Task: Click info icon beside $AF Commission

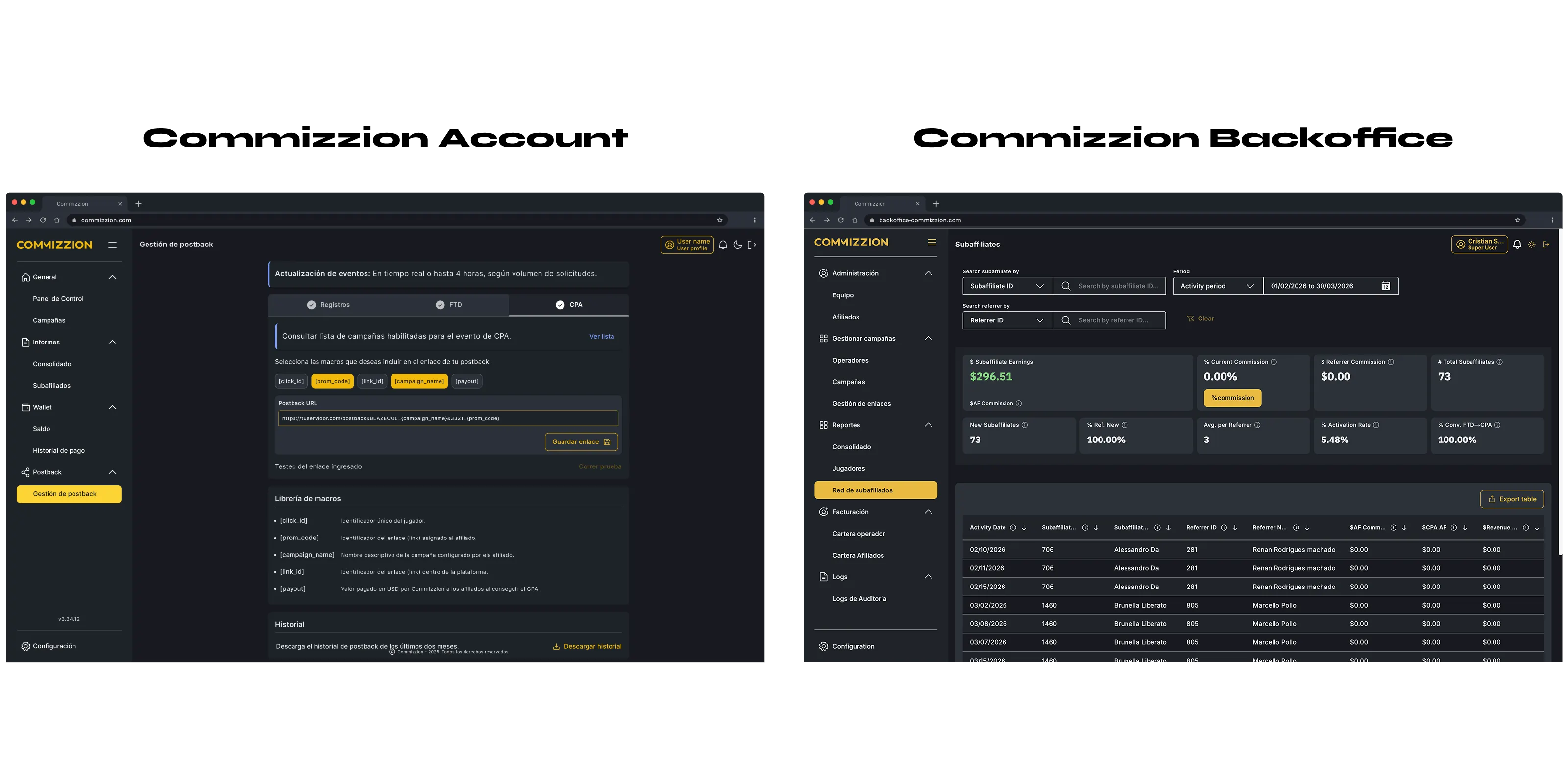Action: 1018,404
